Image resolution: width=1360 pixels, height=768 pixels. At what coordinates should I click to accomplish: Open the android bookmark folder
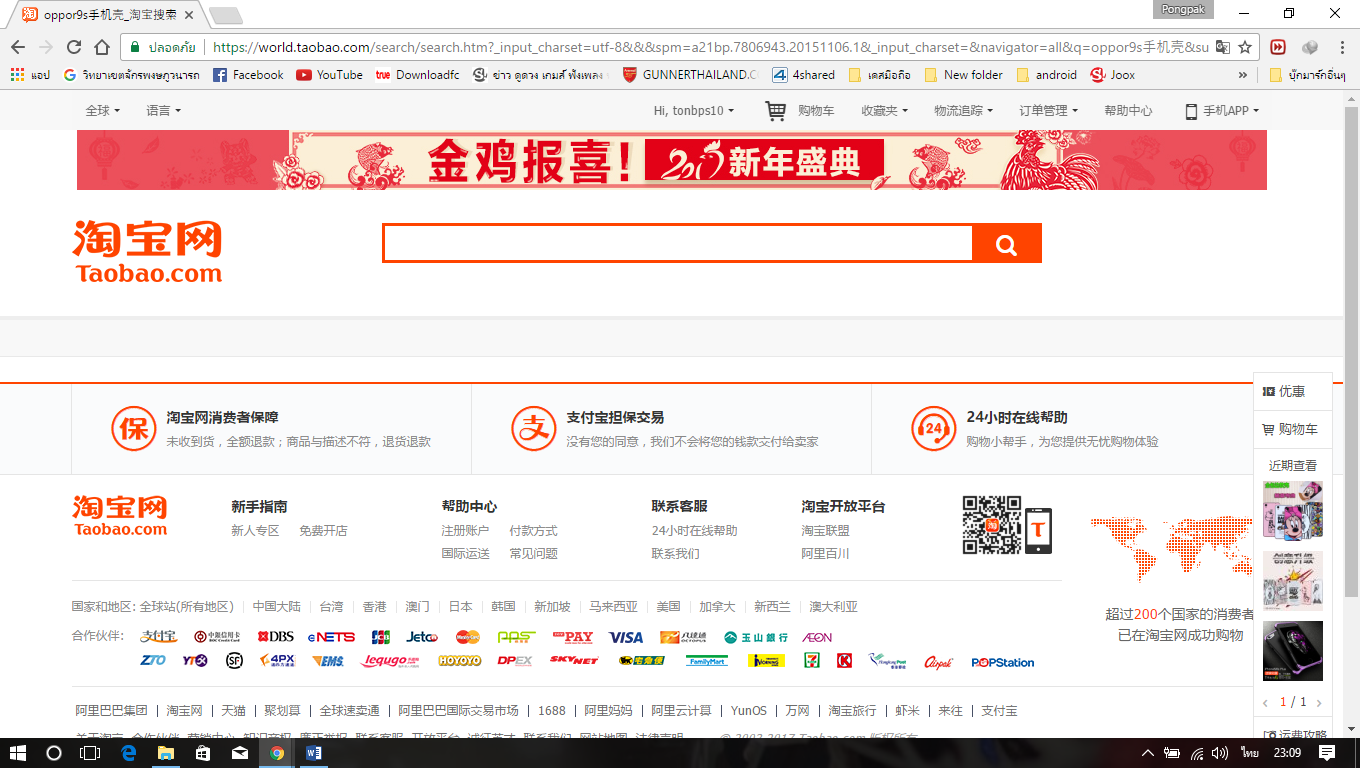pyautogui.click(x=1047, y=75)
